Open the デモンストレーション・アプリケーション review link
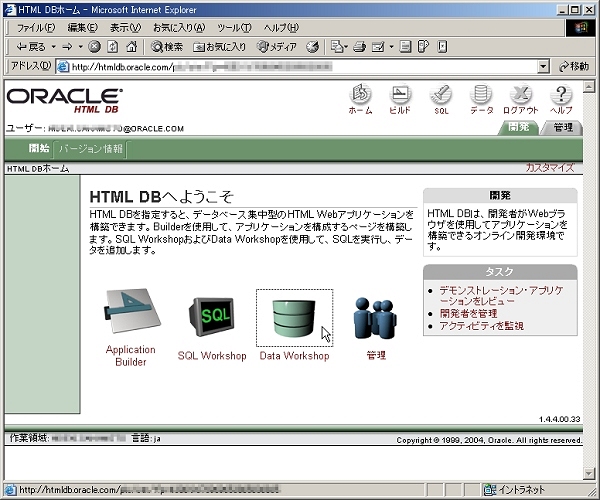Viewport: 600px width, 500px height. (x=501, y=295)
